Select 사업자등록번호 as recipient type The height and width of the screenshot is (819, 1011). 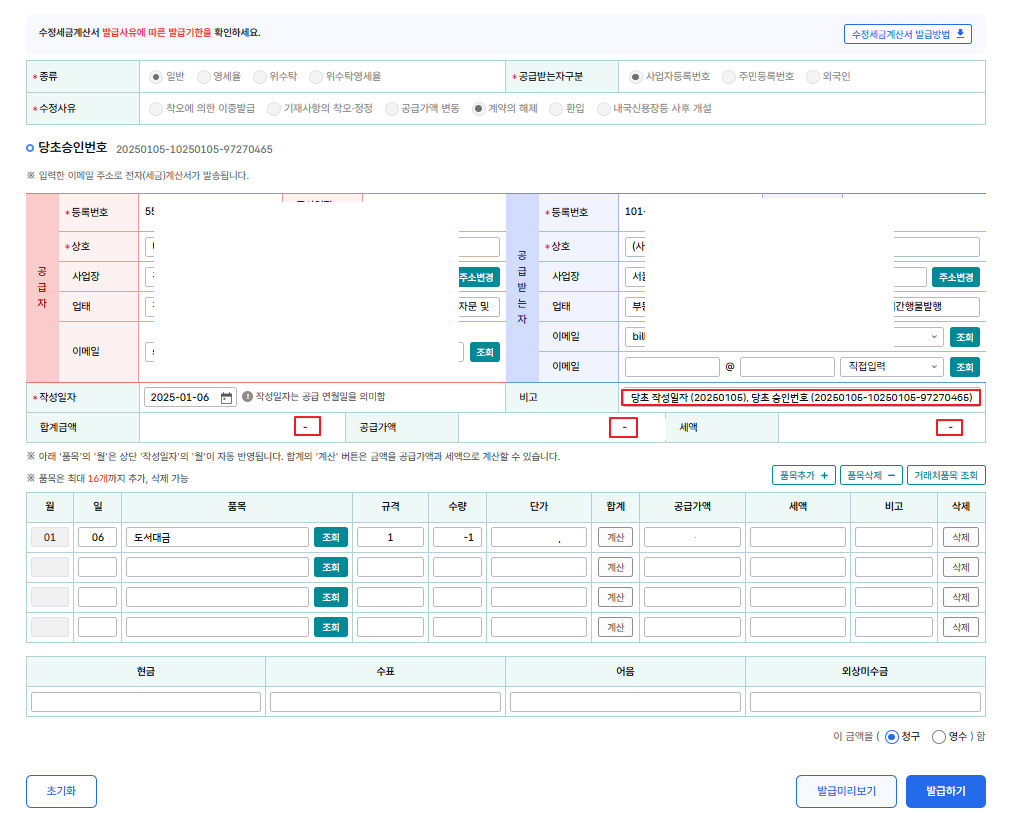click(636, 77)
